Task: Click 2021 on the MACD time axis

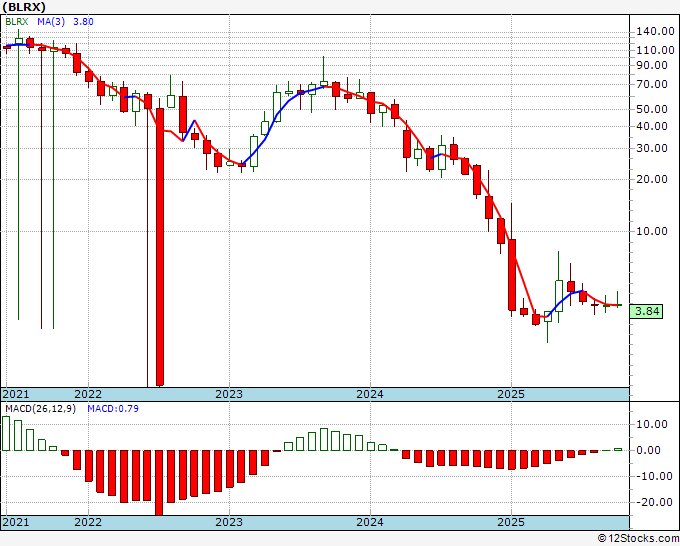Action: click(x=16, y=522)
